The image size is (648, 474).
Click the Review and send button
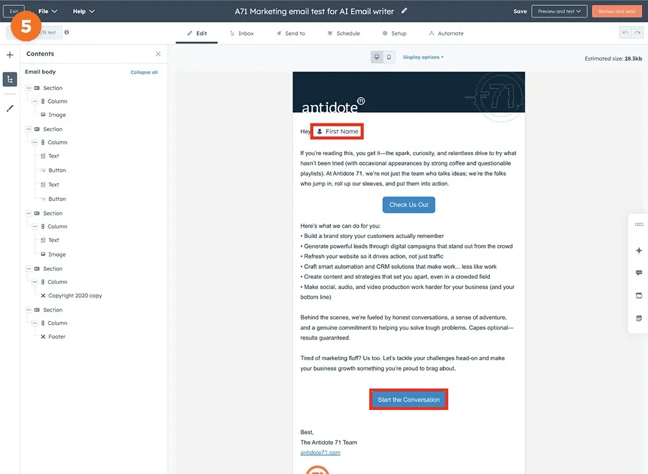click(x=617, y=11)
